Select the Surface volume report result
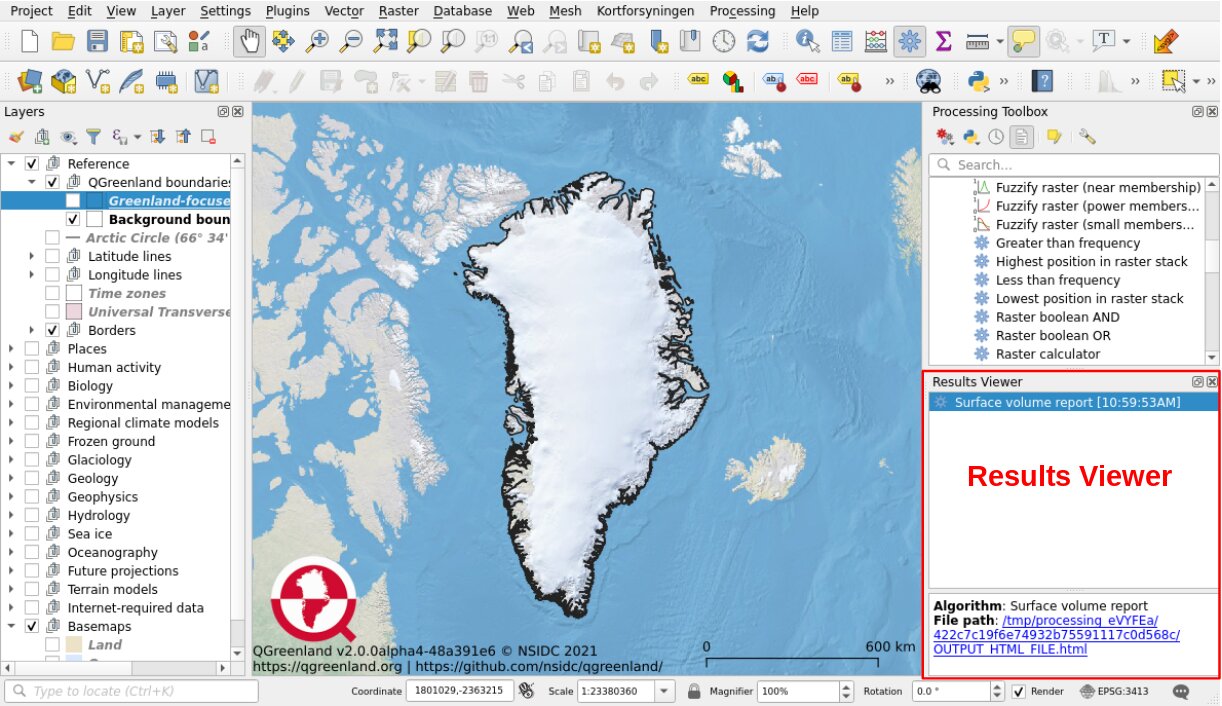The height and width of the screenshot is (706, 1222). point(1073,402)
